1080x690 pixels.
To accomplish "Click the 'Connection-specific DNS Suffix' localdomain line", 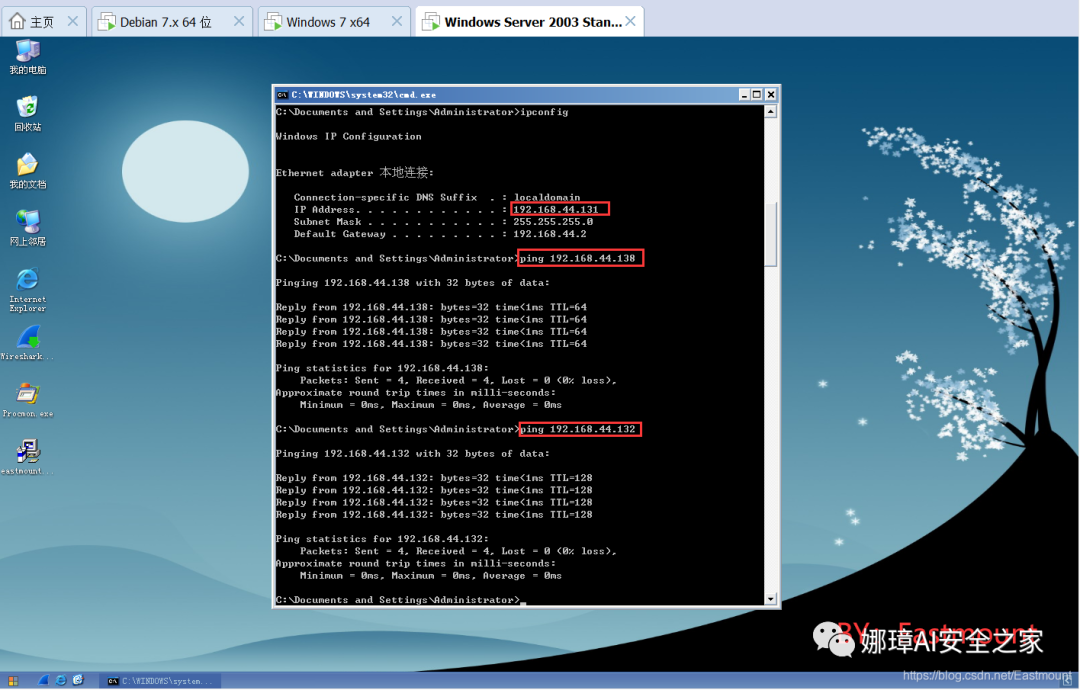I will click(x=437, y=197).
